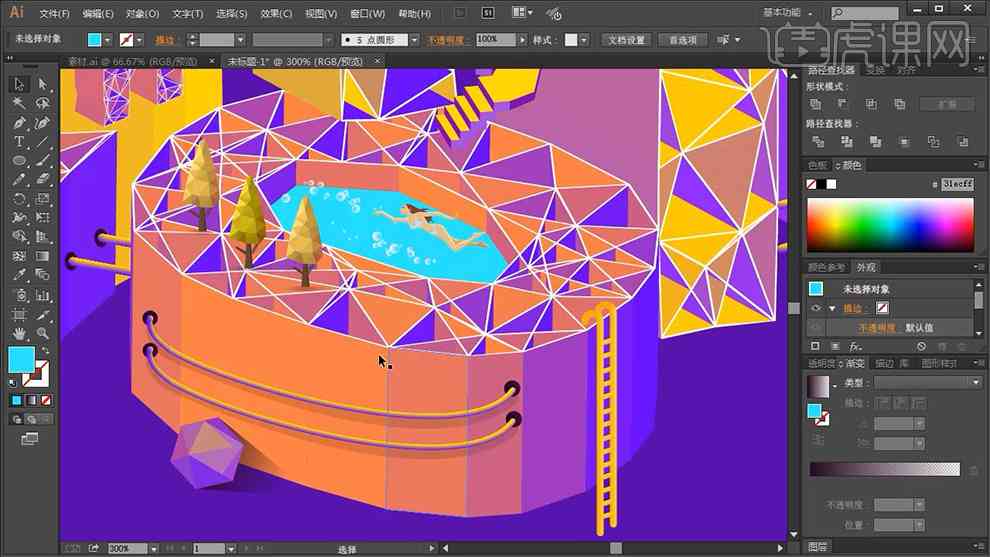Open stroke color dropdown in control bar
Image resolution: width=990 pixels, height=557 pixels.
(x=140, y=40)
